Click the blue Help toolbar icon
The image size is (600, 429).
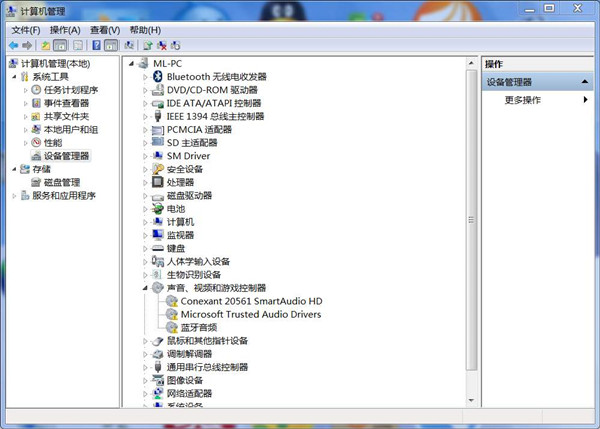tap(97, 45)
